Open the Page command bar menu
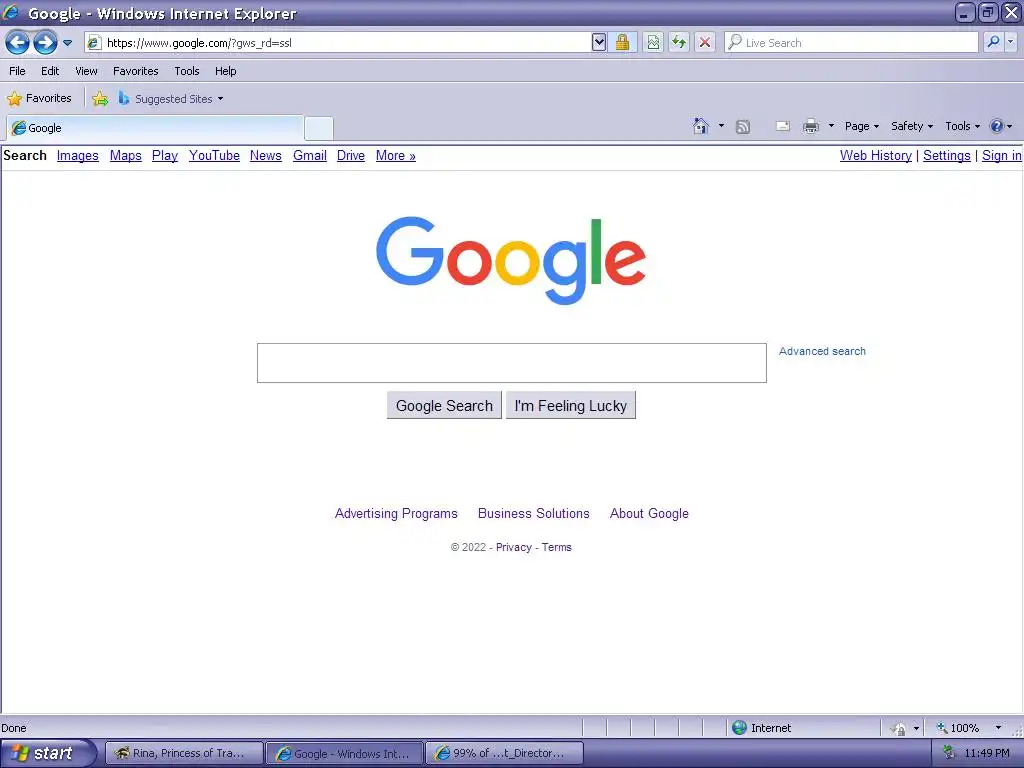This screenshot has width=1024, height=768. pyautogui.click(x=862, y=126)
